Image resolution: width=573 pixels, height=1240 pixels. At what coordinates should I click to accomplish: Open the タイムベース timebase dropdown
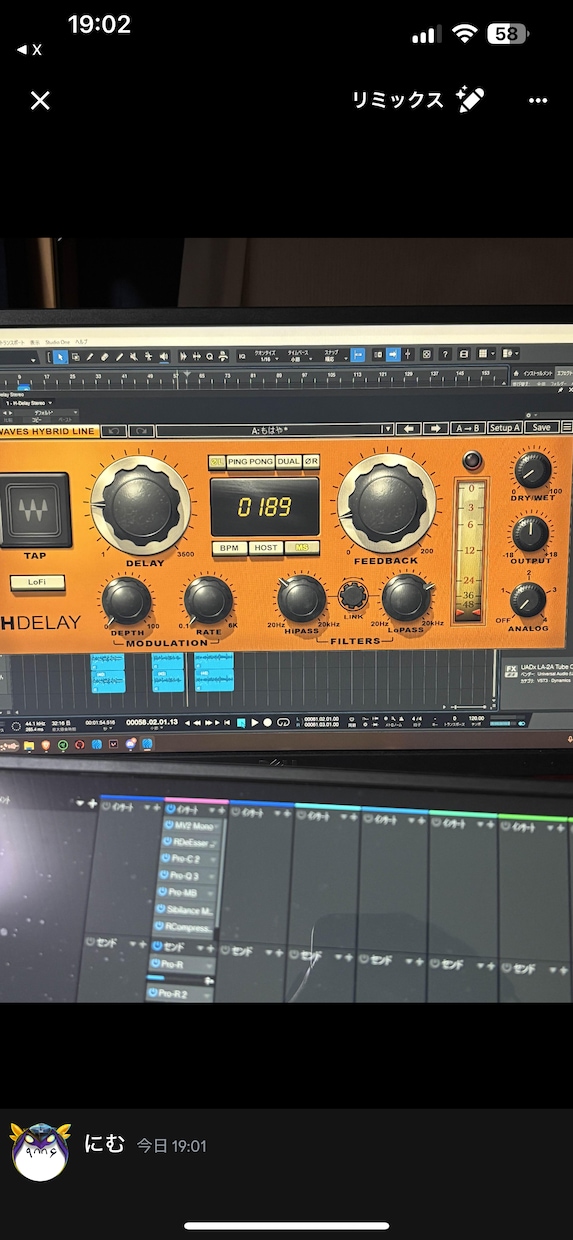click(299, 355)
